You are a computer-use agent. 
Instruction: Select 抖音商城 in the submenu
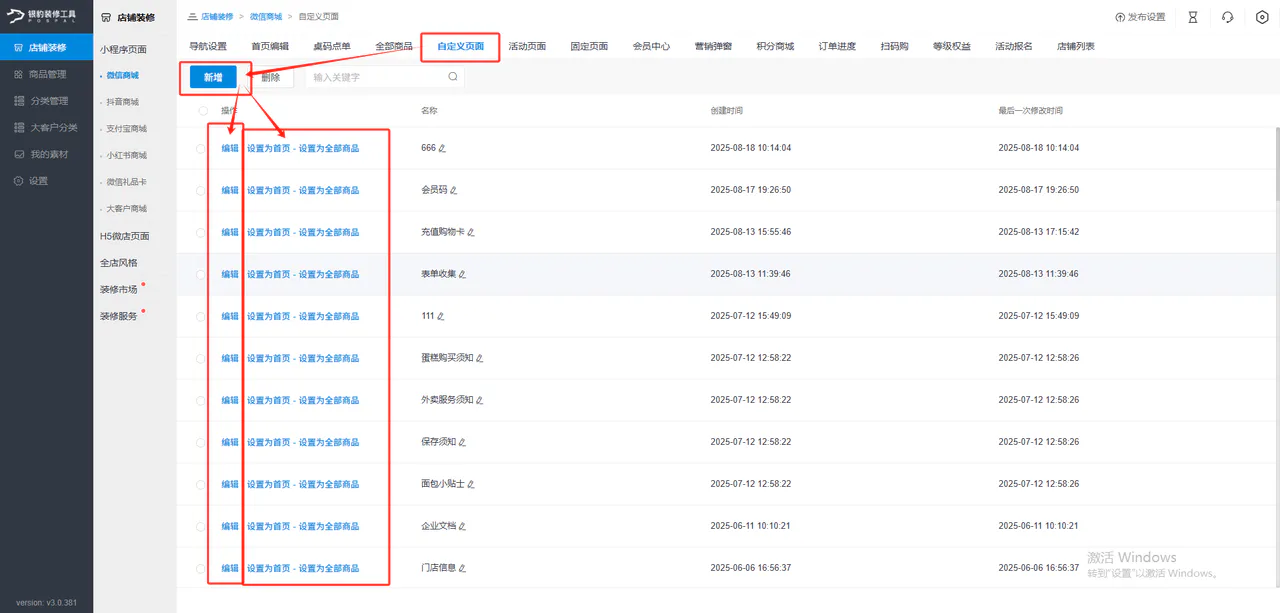click(123, 102)
